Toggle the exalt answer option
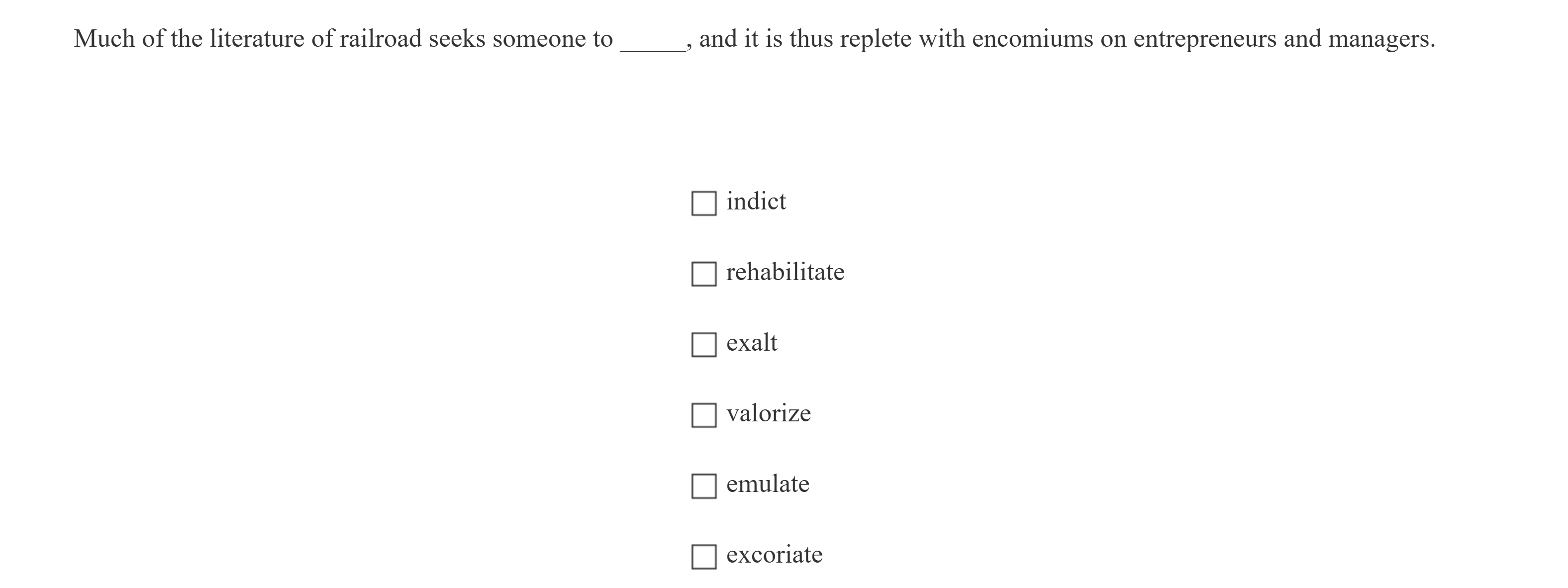The height and width of the screenshot is (588, 1568). 705,344
